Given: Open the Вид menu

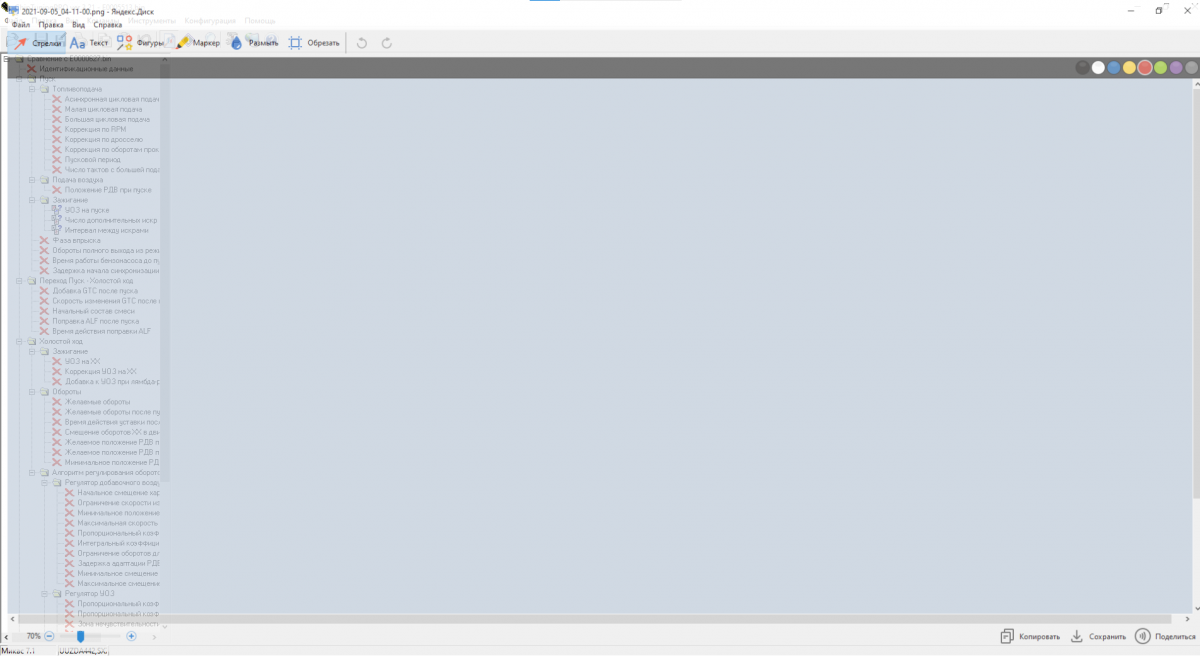Looking at the screenshot, I should (x=78, y=24).
